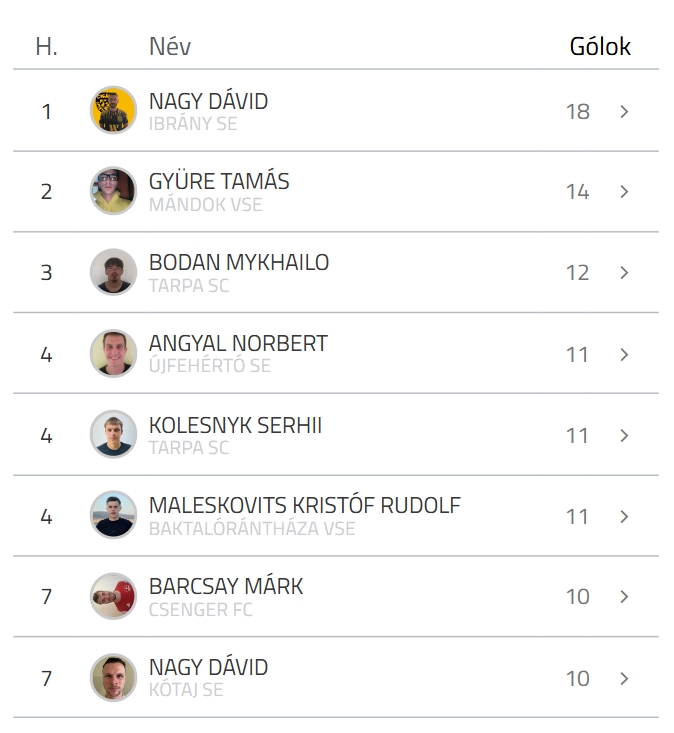Click Barcsay Márk player photo
This screenshot has height=733, width=674.
(113, 596)
